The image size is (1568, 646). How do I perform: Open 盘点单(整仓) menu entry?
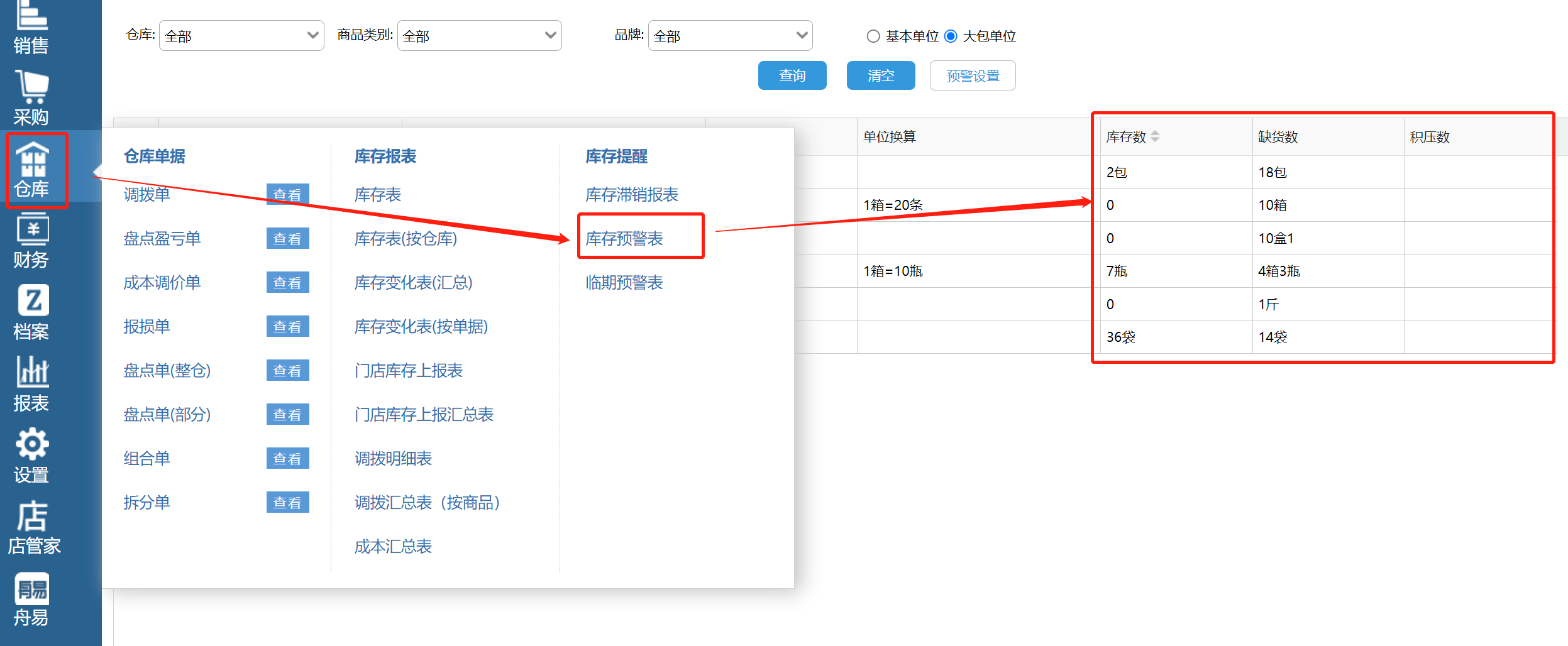tap(167, 370)
